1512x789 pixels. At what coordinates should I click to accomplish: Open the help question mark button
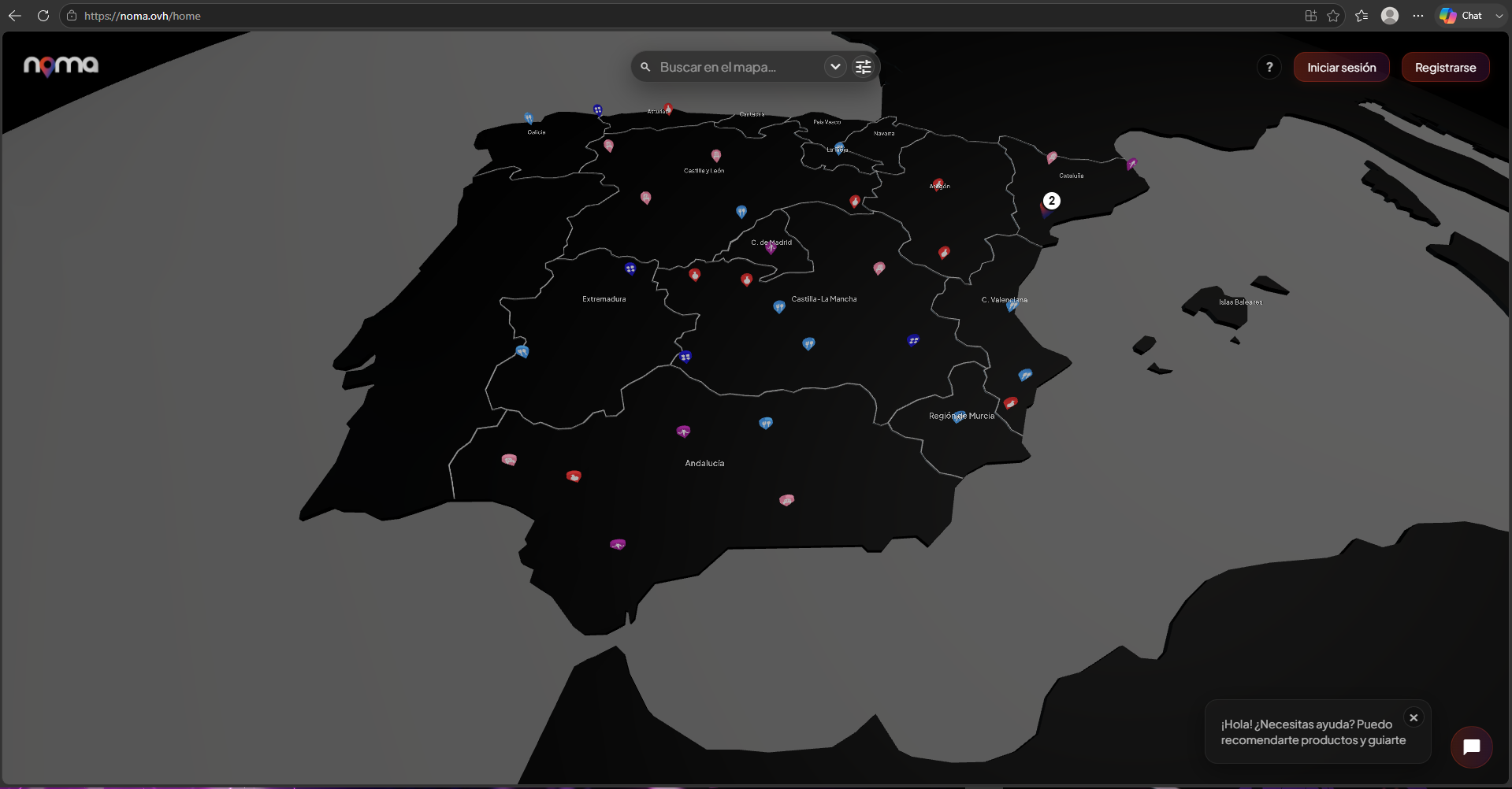1269,68
